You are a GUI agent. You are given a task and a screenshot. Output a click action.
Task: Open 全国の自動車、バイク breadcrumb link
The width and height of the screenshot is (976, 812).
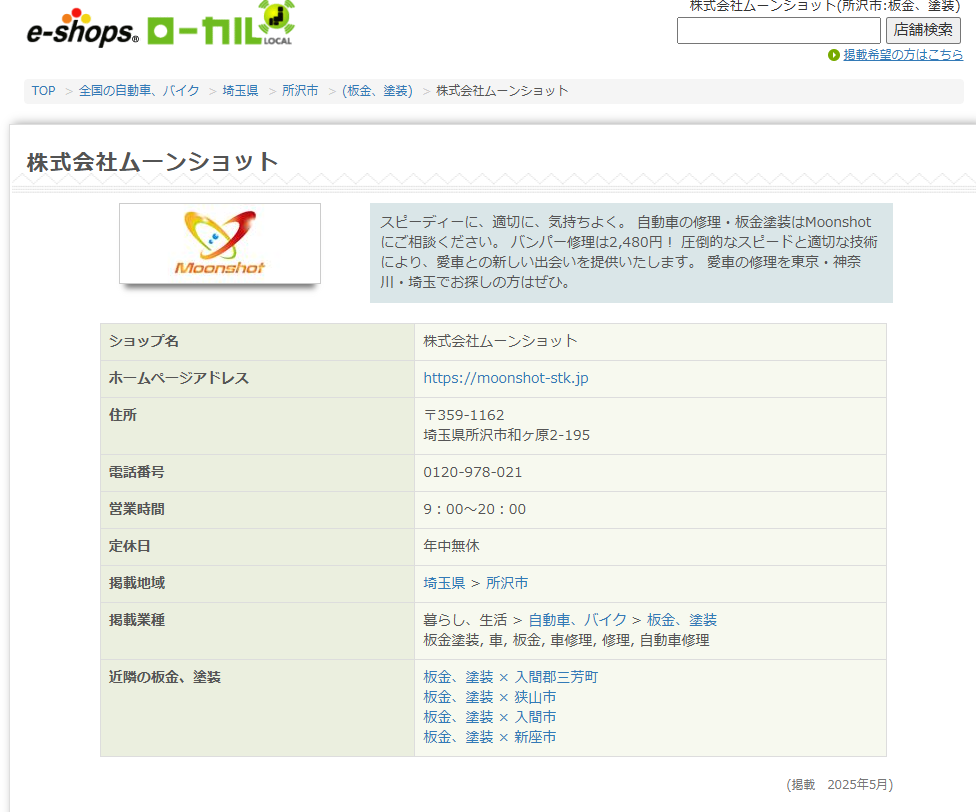pyautogui.click(x=139, y=91)
